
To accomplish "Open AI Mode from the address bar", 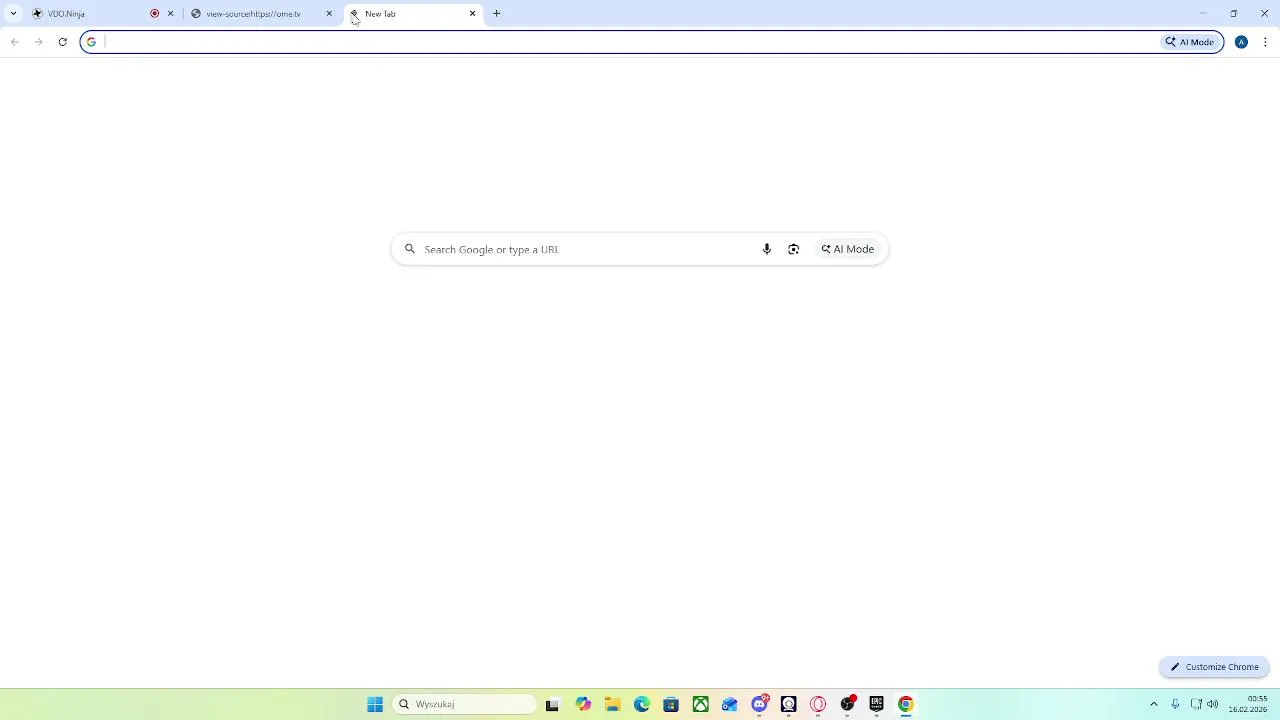I will (x=1190, y=42).
